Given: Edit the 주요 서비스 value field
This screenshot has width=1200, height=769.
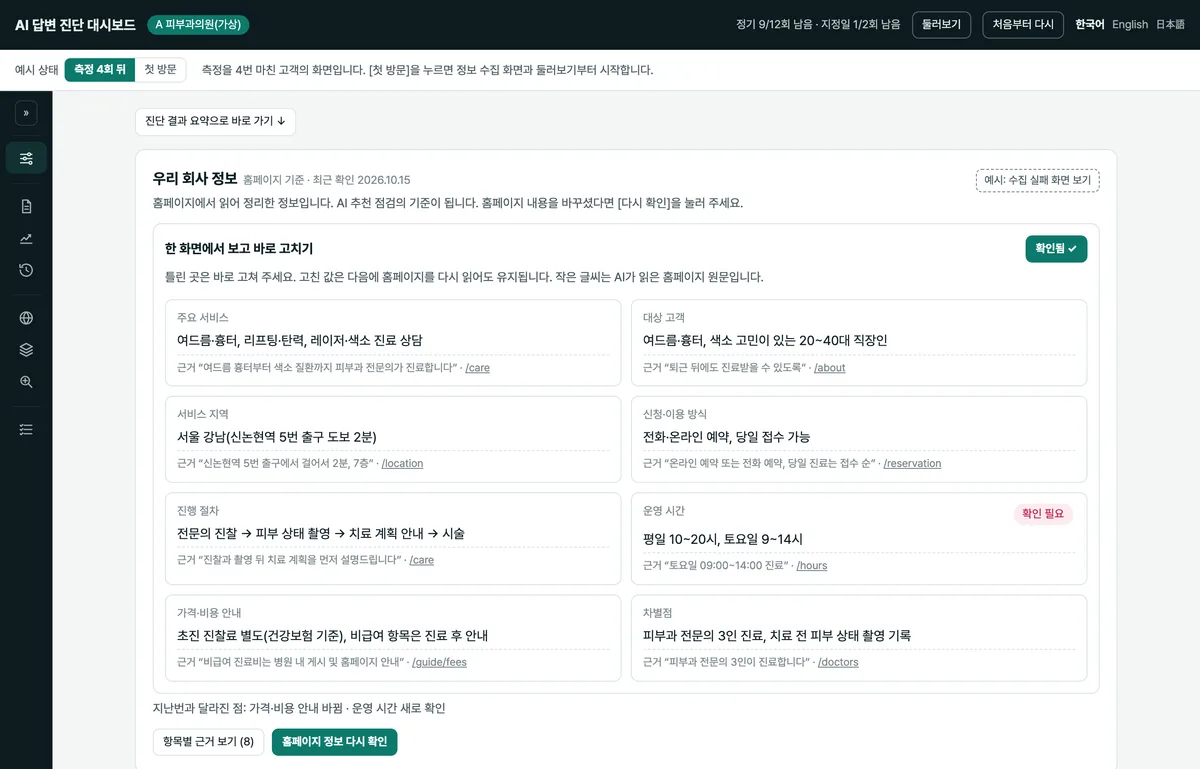Looking at the screenshot, I should 393,340.
